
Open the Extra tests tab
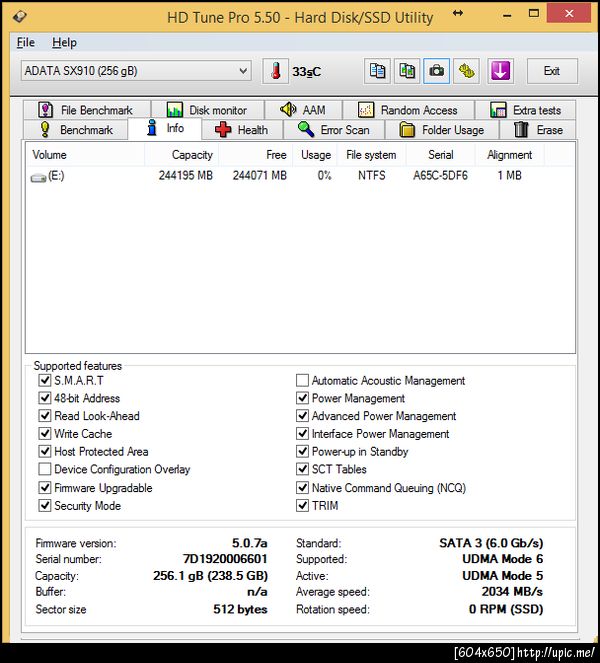tap(526, 110)
